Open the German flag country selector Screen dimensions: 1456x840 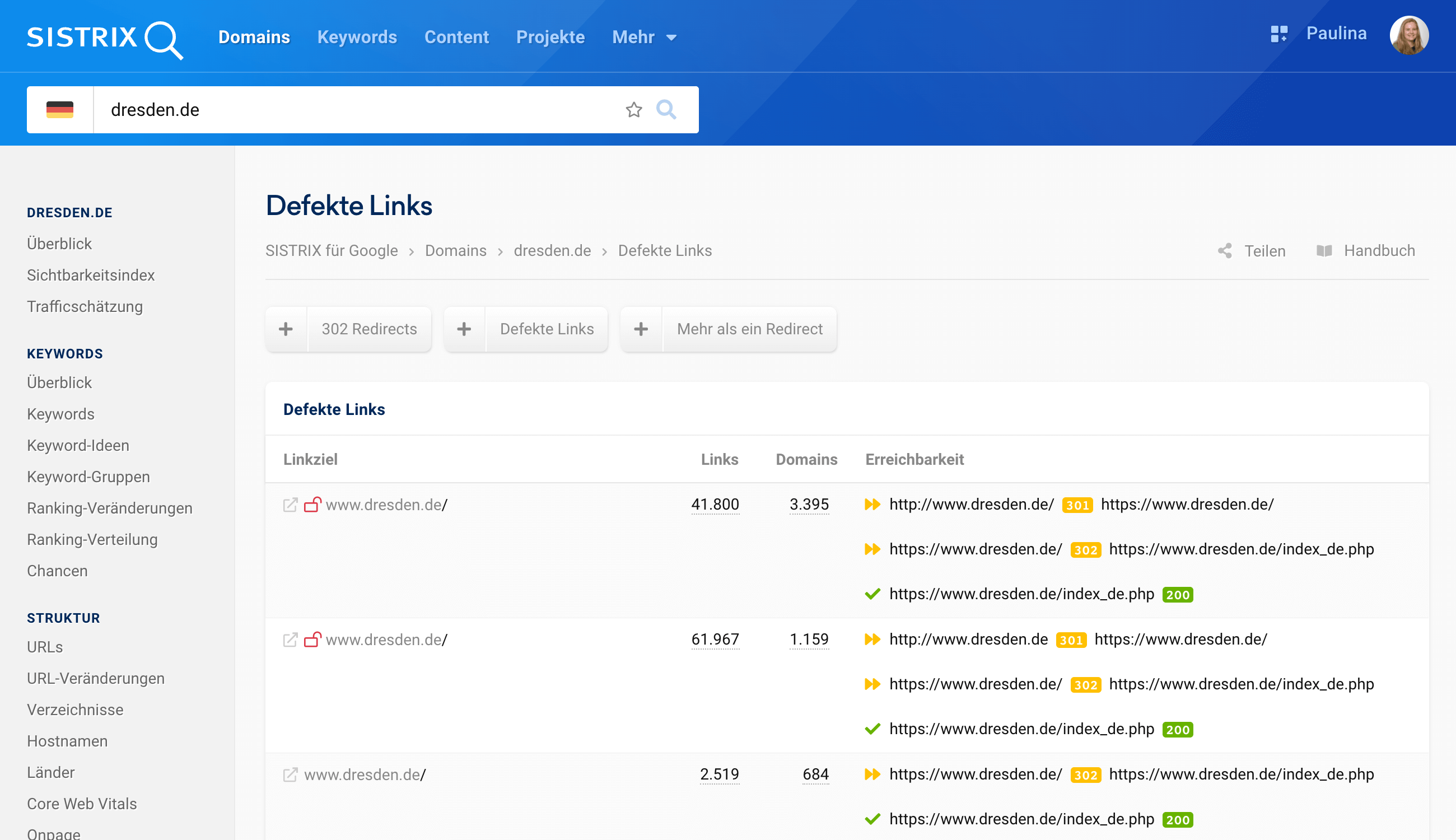(60, 110)
